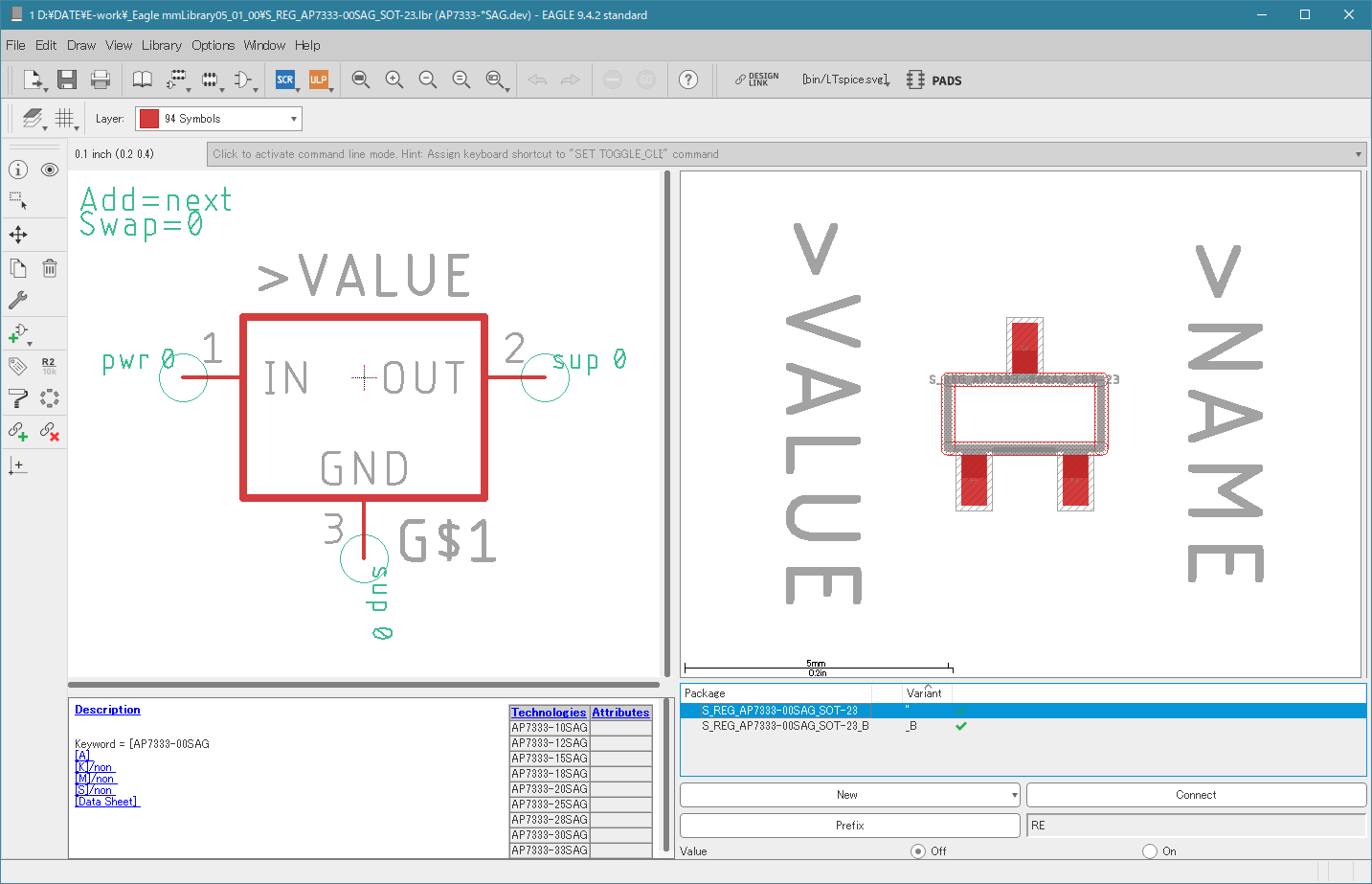The image size is (1372, 884).
Task: Zoom in with the plus magnifier
Action: click(x=394, y=79)
